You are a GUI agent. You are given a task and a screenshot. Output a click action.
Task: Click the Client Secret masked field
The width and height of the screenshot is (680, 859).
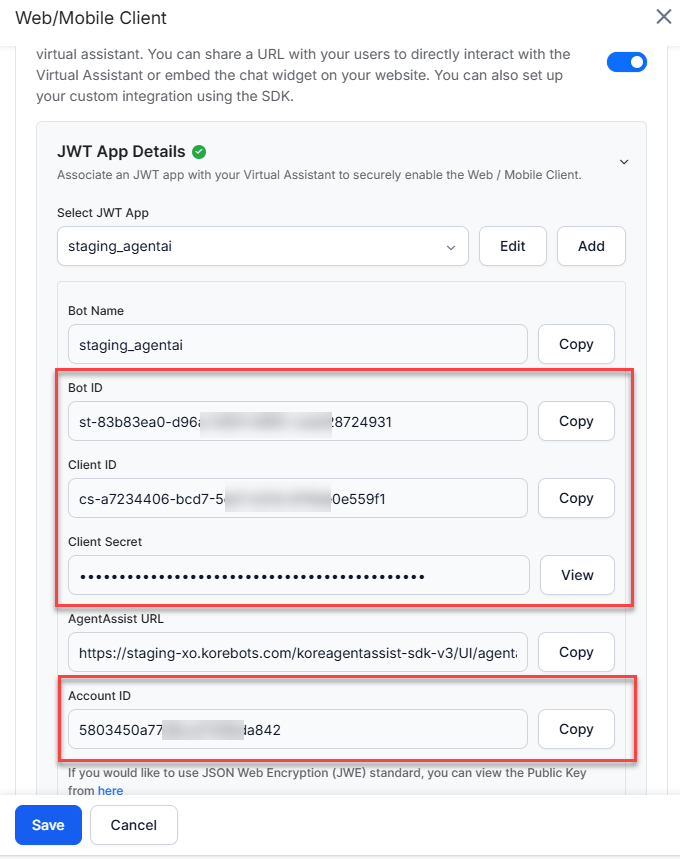click(297, 575)
